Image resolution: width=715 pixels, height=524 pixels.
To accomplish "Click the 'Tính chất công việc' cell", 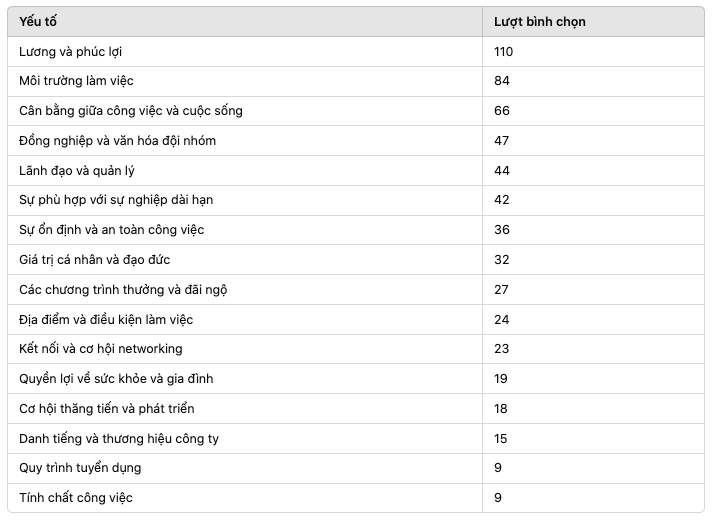I will [245, 498].
